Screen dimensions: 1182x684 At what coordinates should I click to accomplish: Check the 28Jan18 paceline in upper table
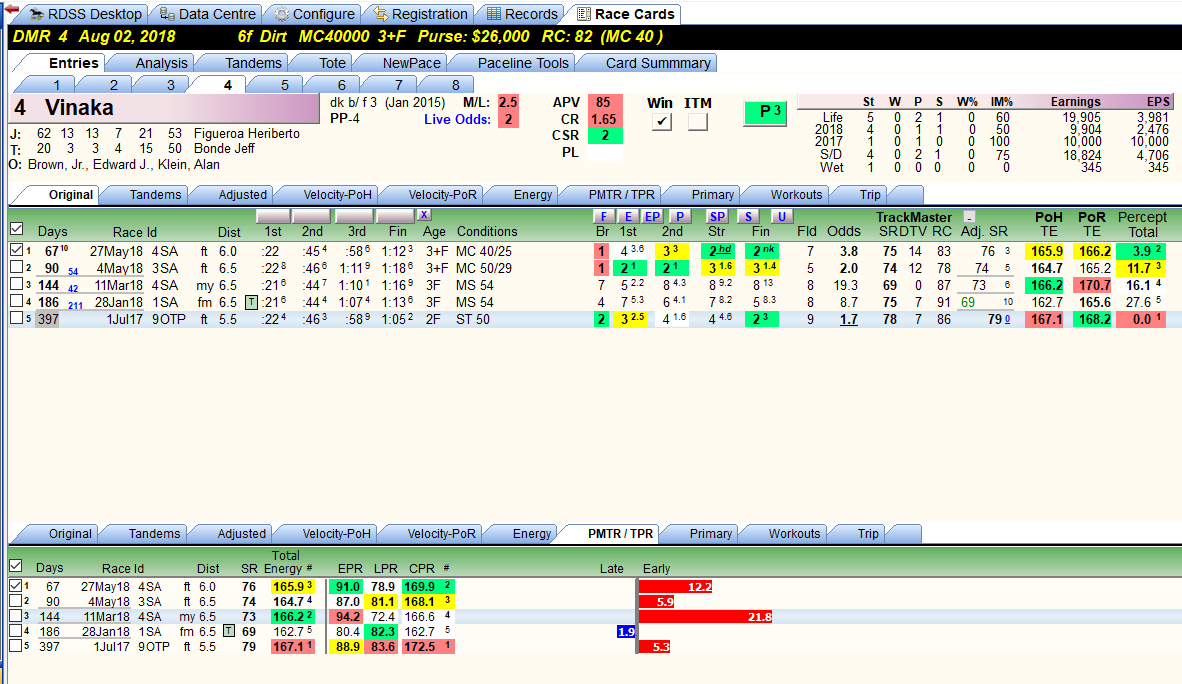point(17,302)
